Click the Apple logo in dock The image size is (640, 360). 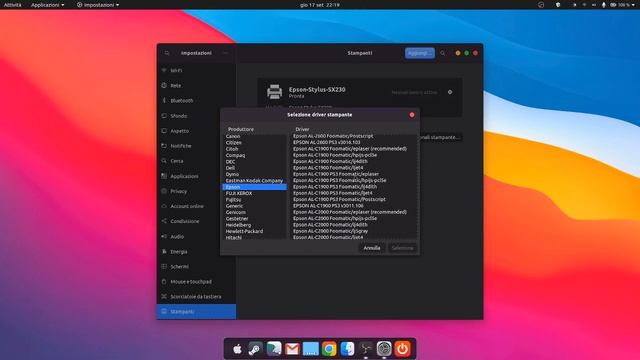(237, 349)
